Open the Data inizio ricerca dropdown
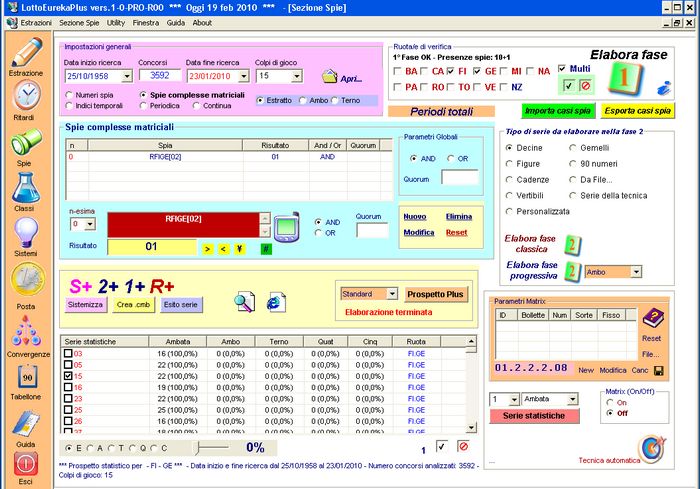 [x=127, y=76]
